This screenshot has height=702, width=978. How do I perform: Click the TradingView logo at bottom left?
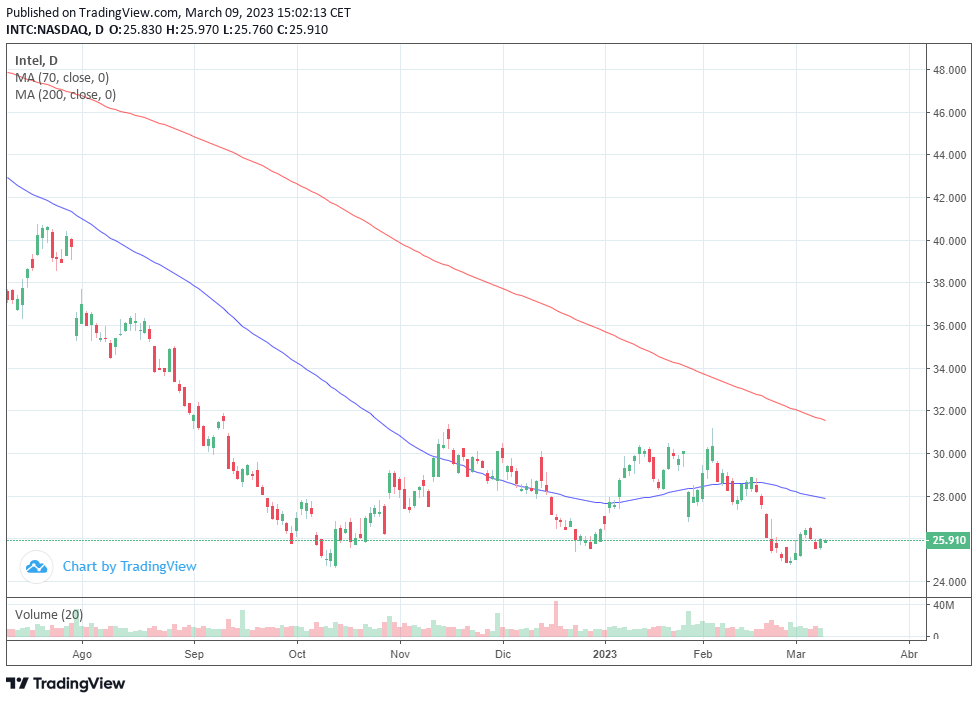point(65,683)
